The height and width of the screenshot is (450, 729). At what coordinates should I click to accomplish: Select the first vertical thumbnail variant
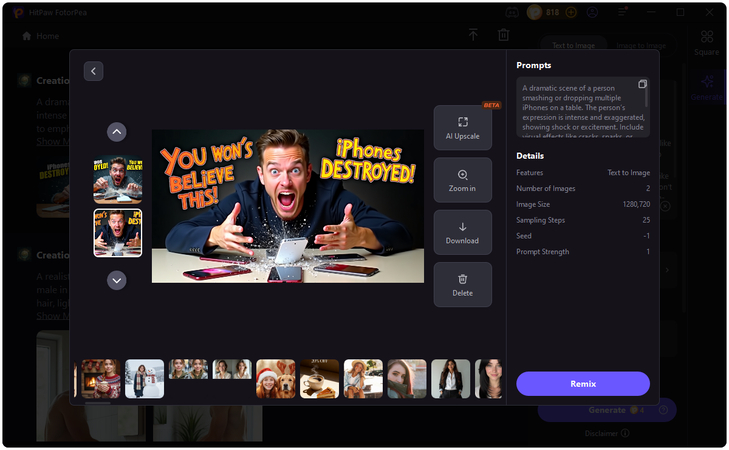118,180
